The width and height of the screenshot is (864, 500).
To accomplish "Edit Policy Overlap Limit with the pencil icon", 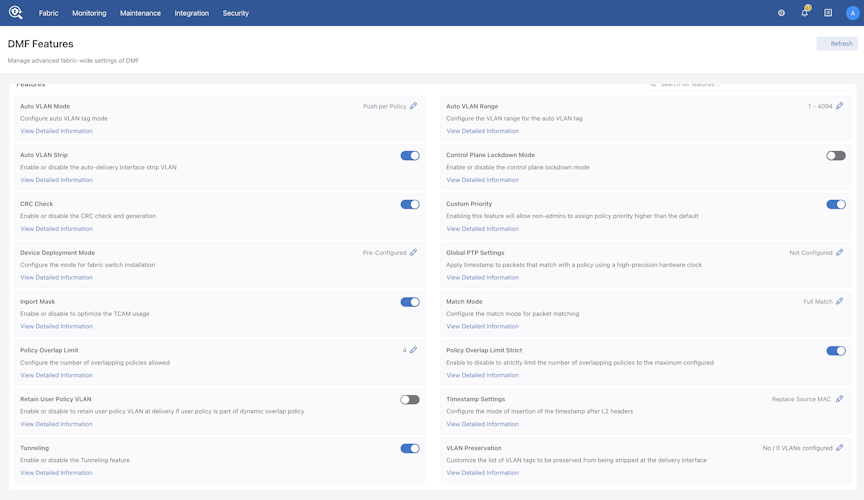I will point(414,350).
